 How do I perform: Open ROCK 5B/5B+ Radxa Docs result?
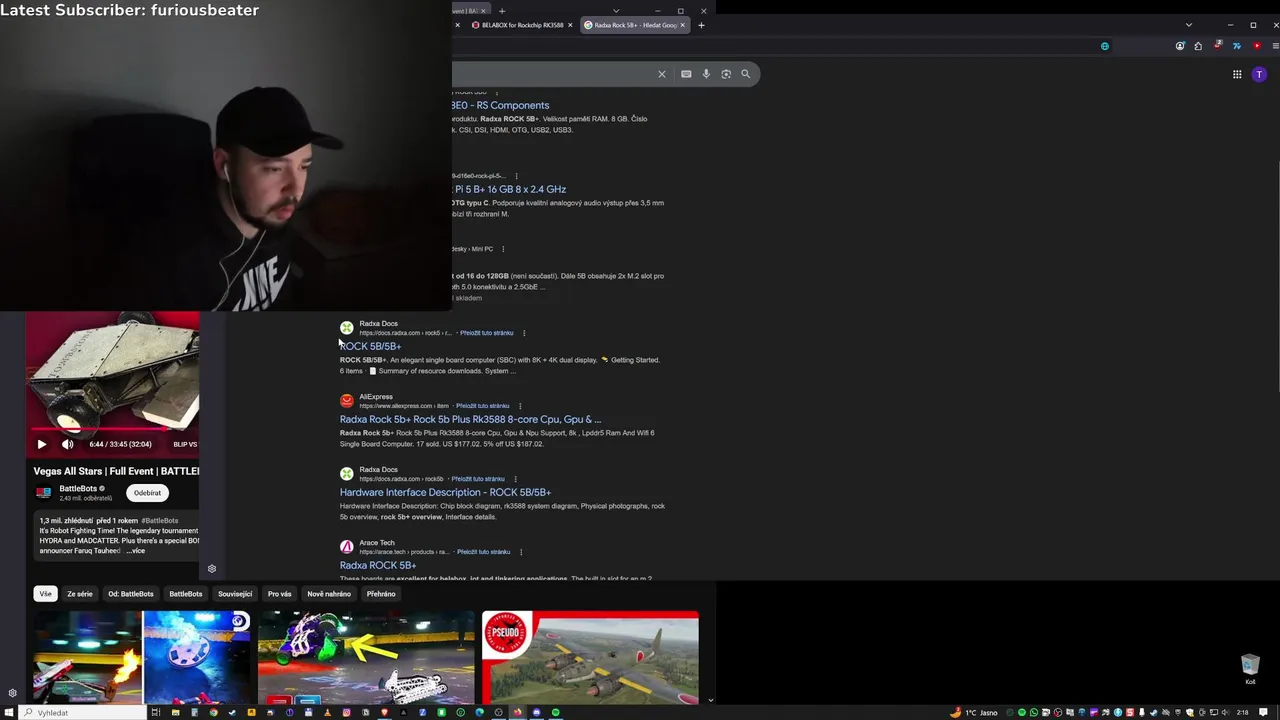point(370,346)
